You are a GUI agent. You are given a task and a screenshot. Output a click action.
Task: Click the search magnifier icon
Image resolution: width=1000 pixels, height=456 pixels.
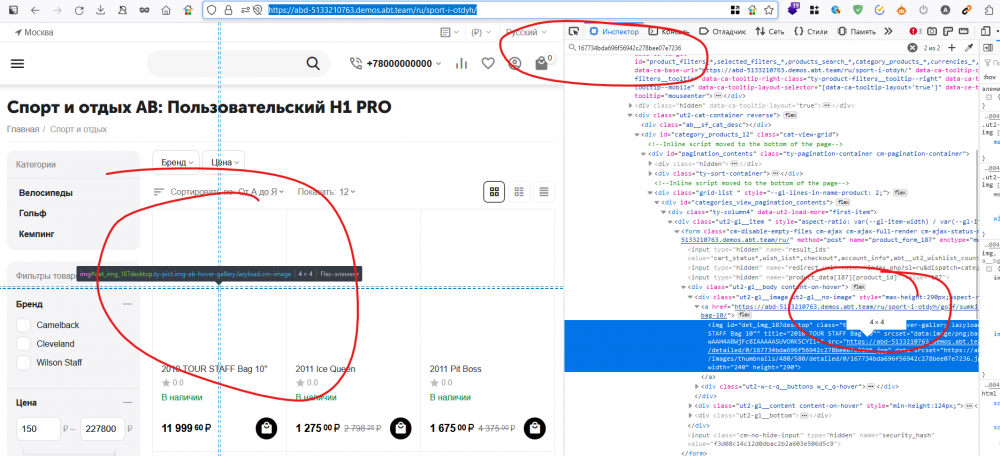click(313, 64)
